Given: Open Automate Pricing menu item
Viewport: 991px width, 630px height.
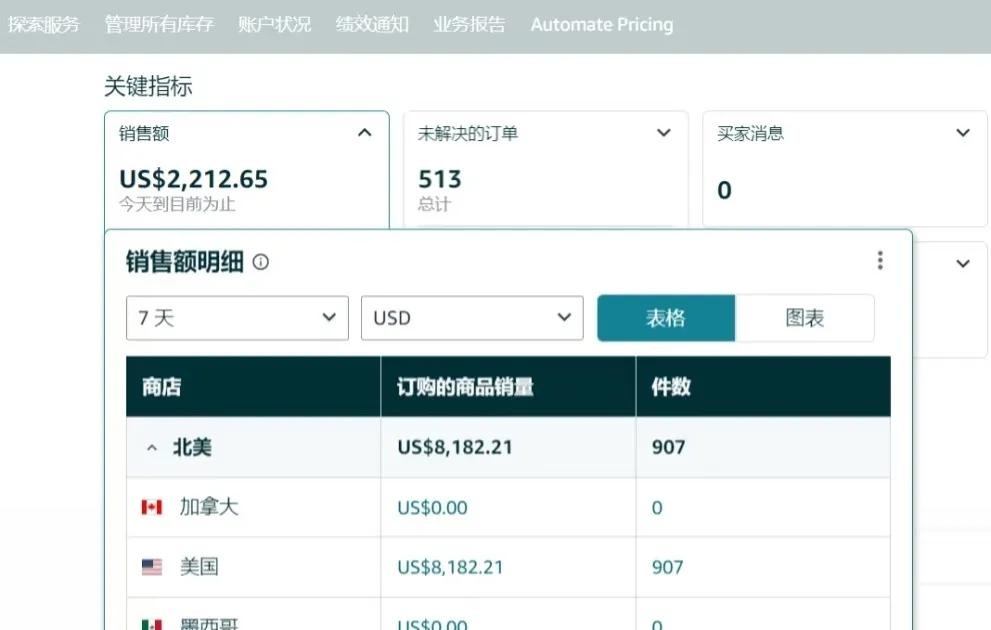Looking at the screenshot, I should tap(602, 24).
